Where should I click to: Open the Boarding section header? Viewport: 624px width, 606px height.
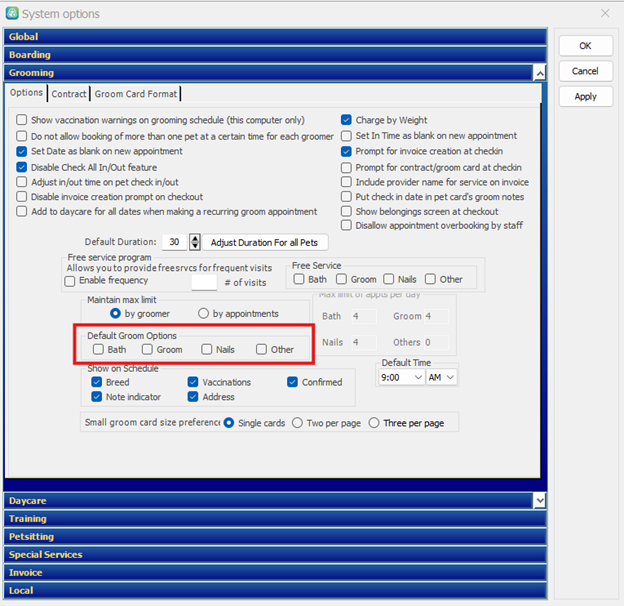(275, 55)
